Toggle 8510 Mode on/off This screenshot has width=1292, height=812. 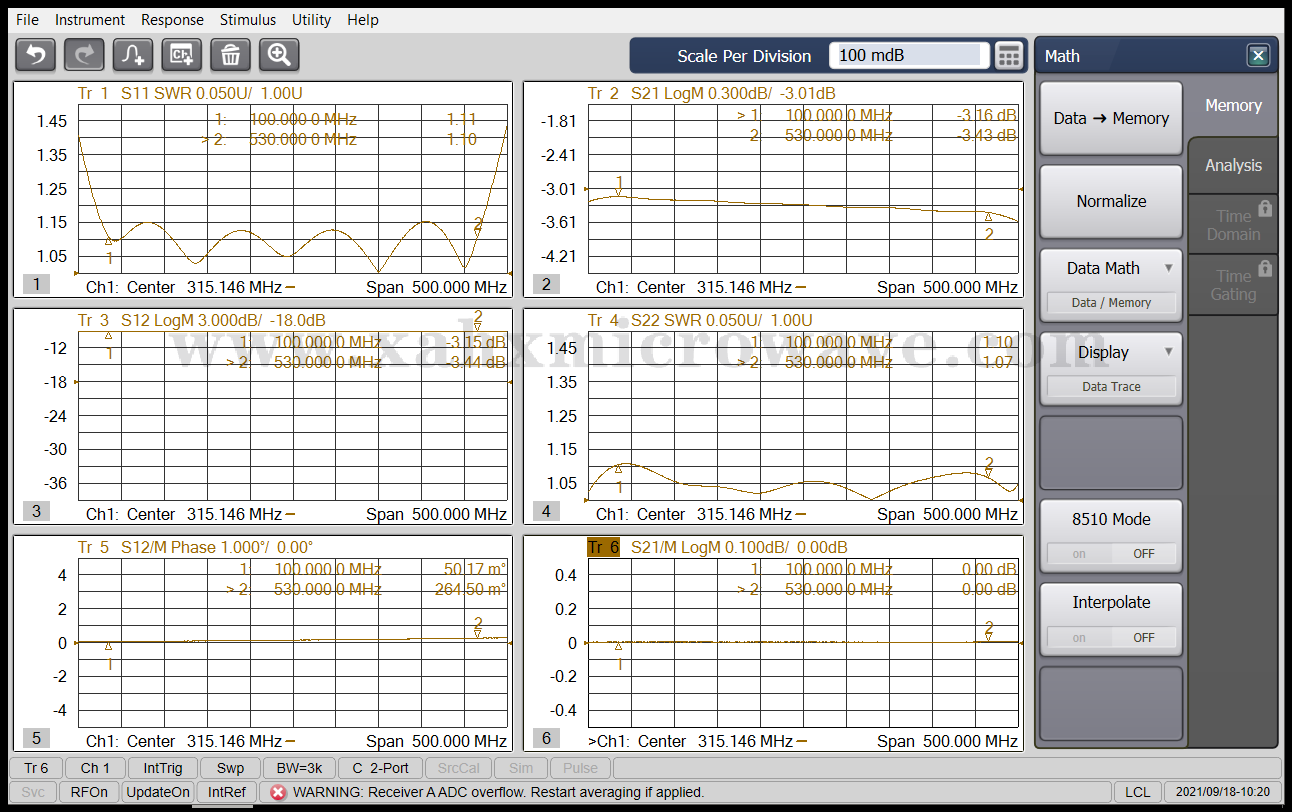pos(1111,536)
